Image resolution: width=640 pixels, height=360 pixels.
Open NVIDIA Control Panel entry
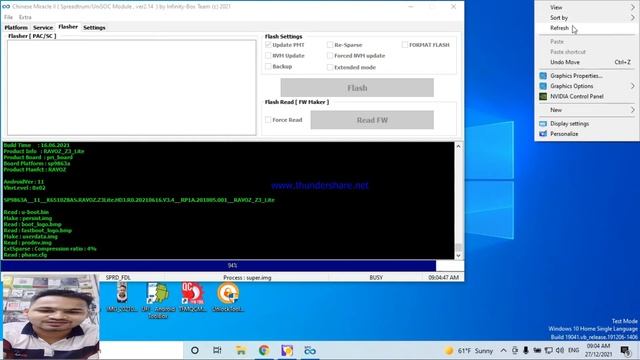pyautogui.click(x=587, y=96)
